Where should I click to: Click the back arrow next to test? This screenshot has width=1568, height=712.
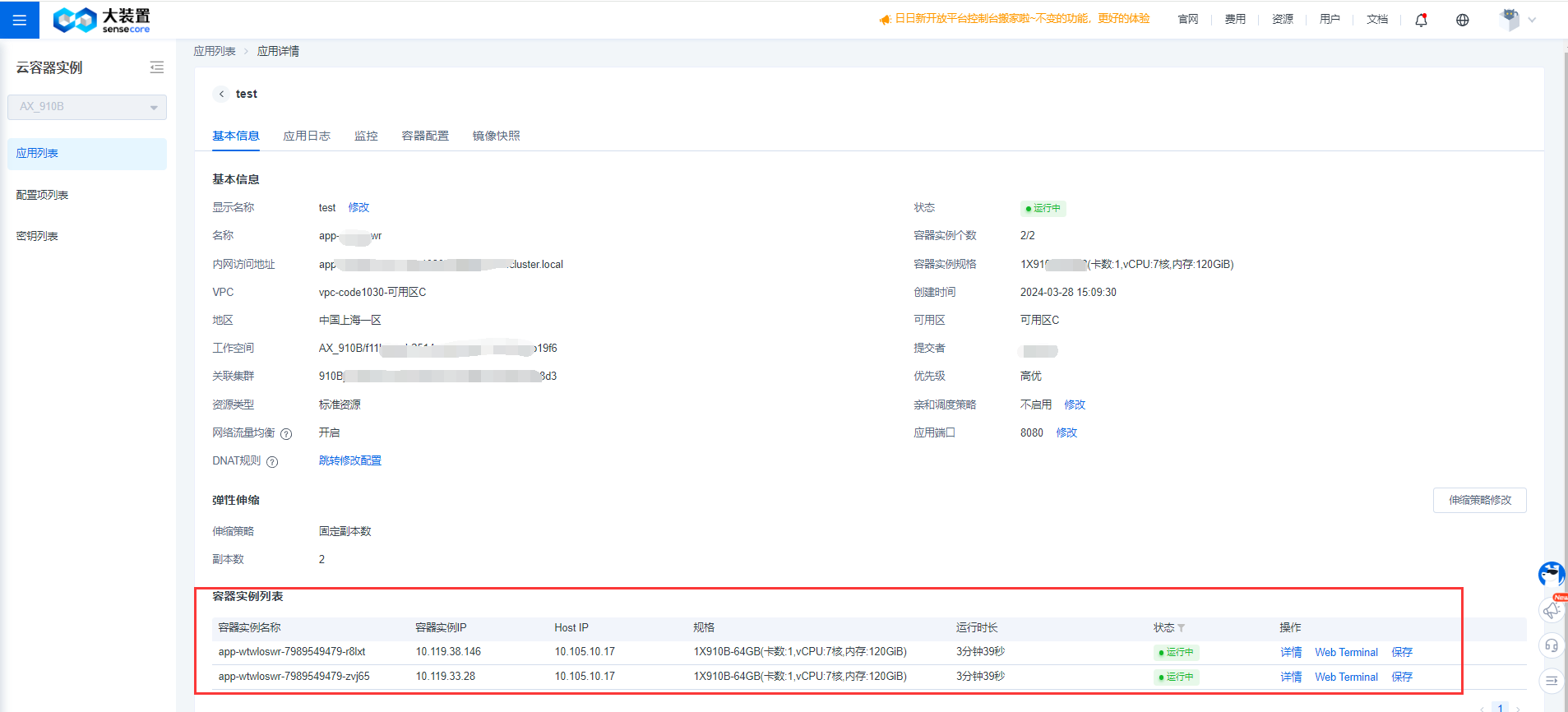pyautogui.click(x=221, y=94)
